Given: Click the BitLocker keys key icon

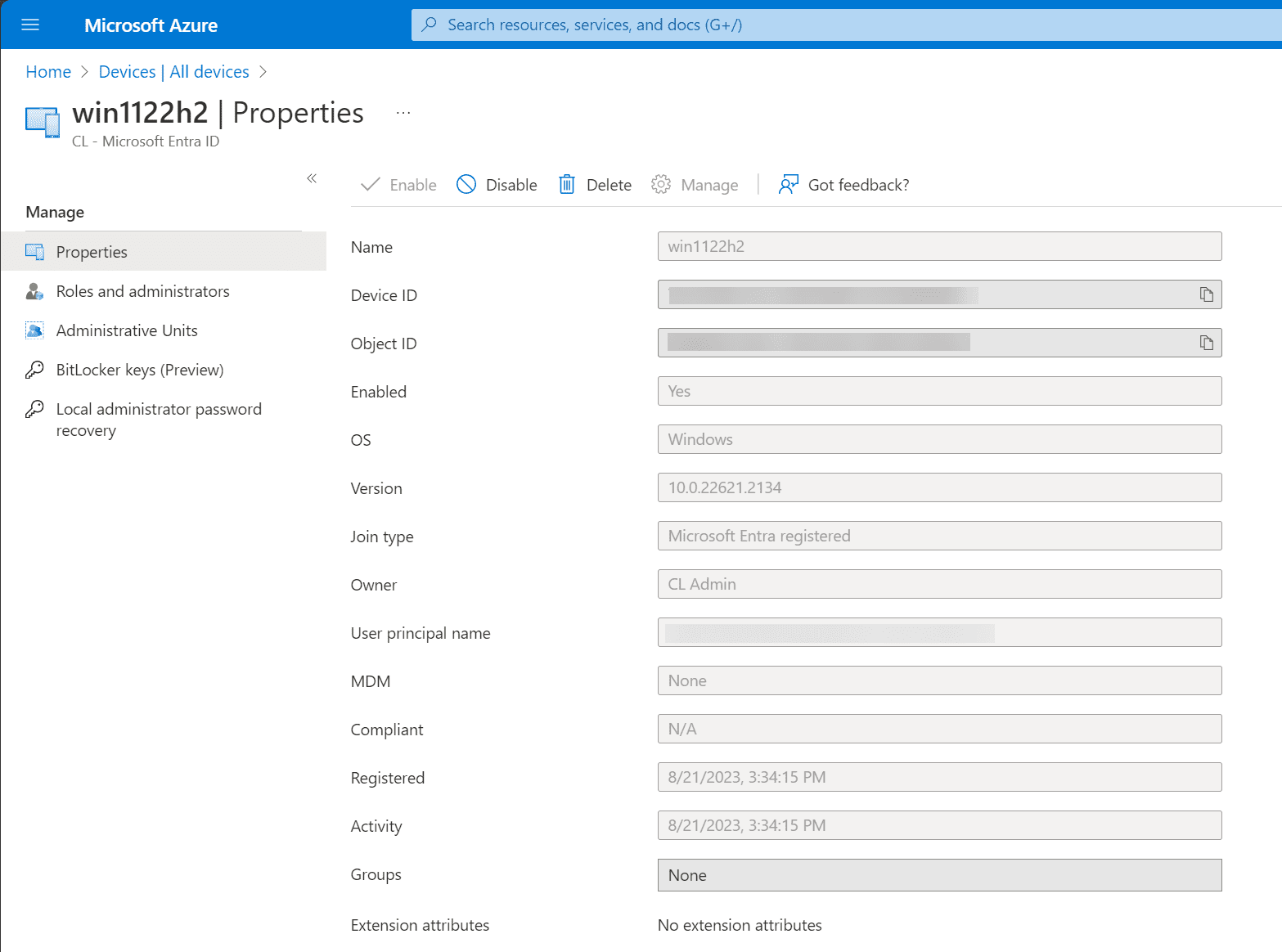Looking at the screenshot, I should pos(34,370).
